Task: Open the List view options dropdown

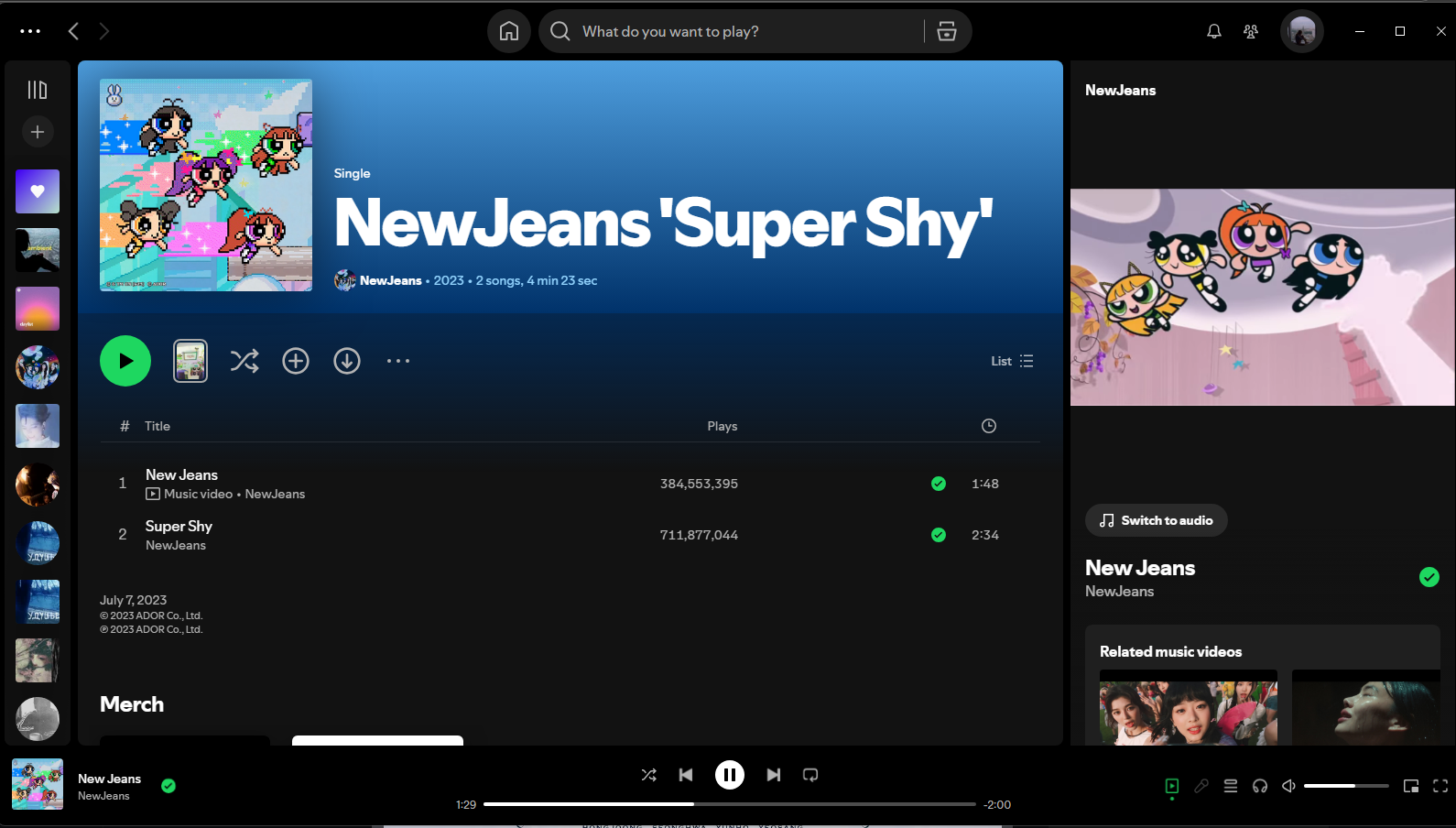Action: 1012,361
